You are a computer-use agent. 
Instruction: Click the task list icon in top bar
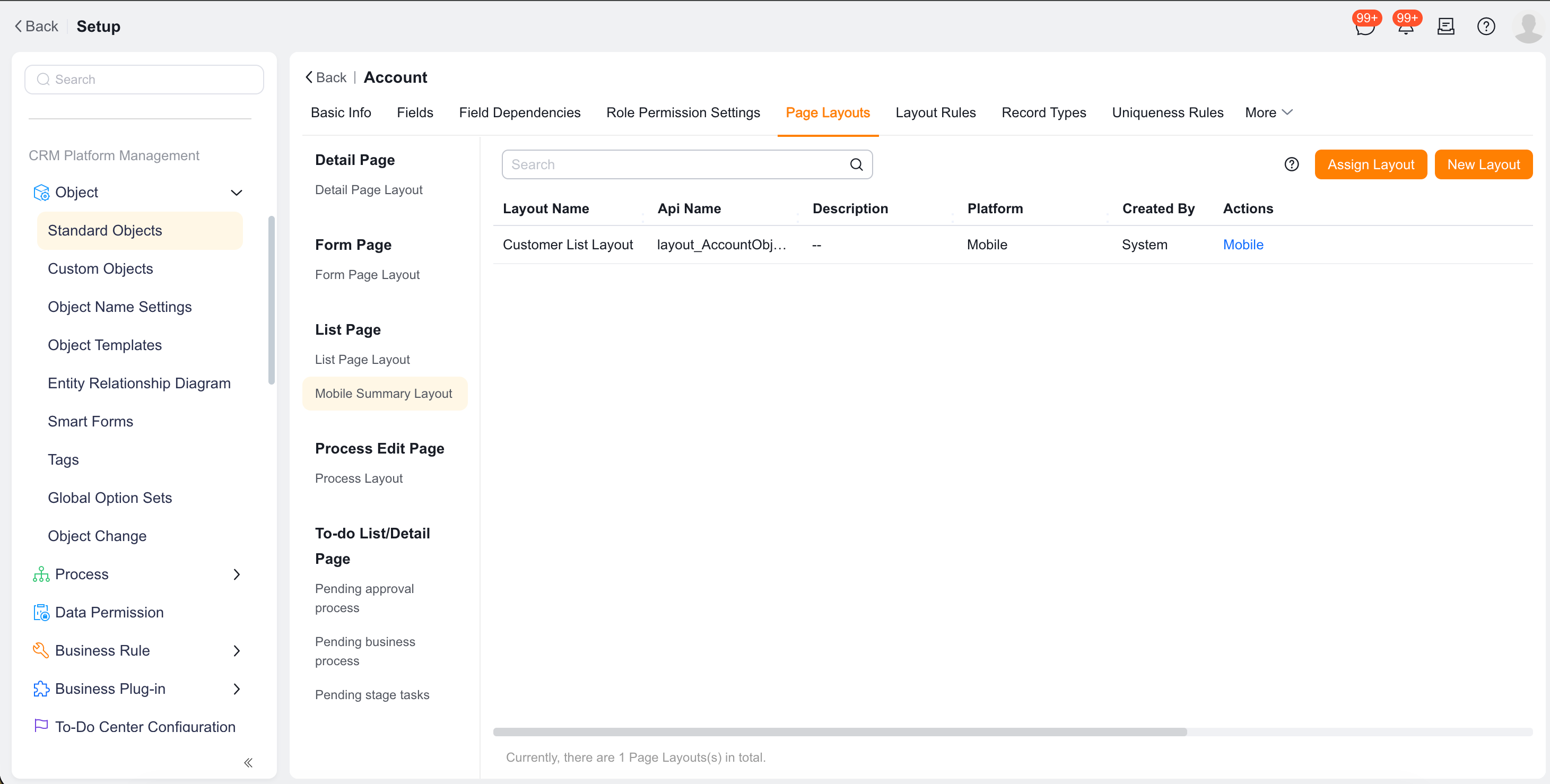point(1446,27)
